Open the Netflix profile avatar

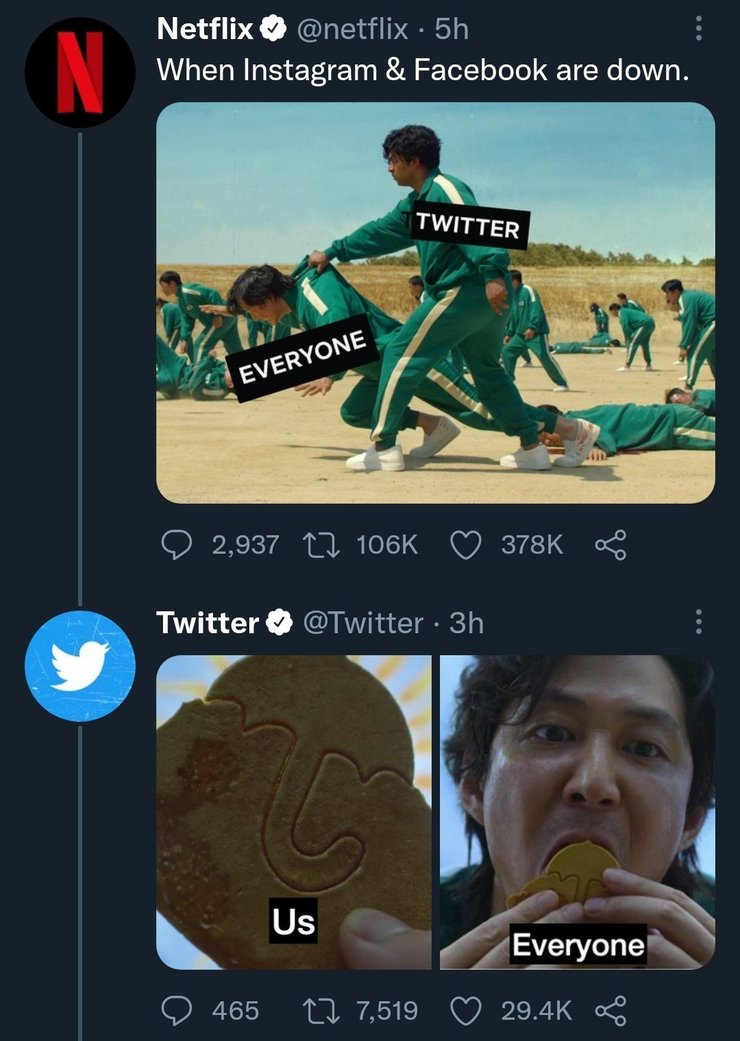pos(80,72)
